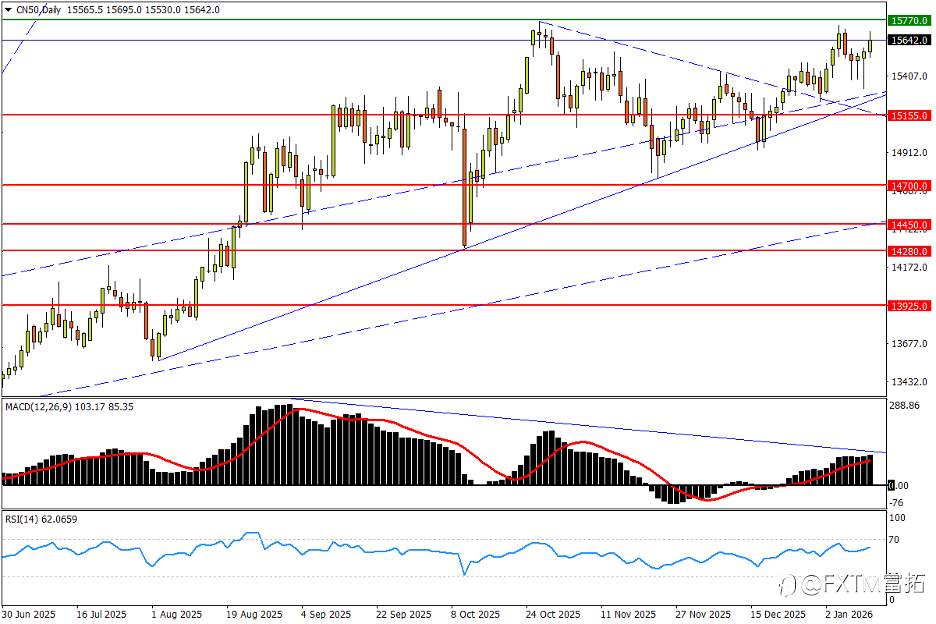Image resolution: width=936 pixels, height=624 pixels.
Task: Select the 14450.0 red level label
Action: (909, 225)
